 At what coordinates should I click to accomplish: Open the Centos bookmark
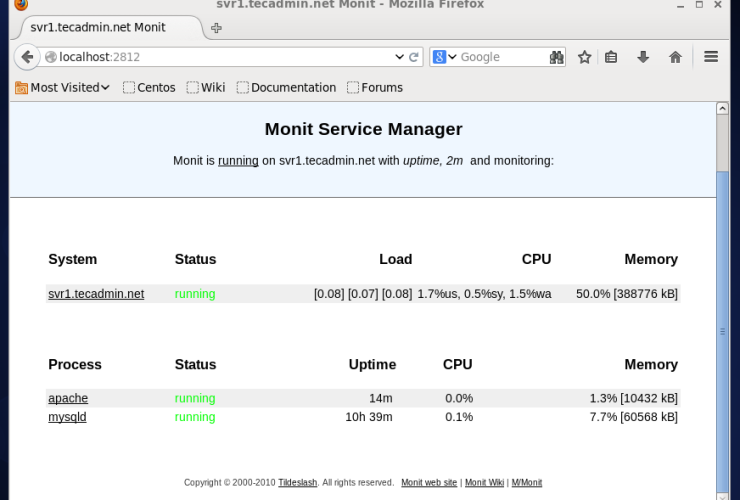click(x=149, y=87)
